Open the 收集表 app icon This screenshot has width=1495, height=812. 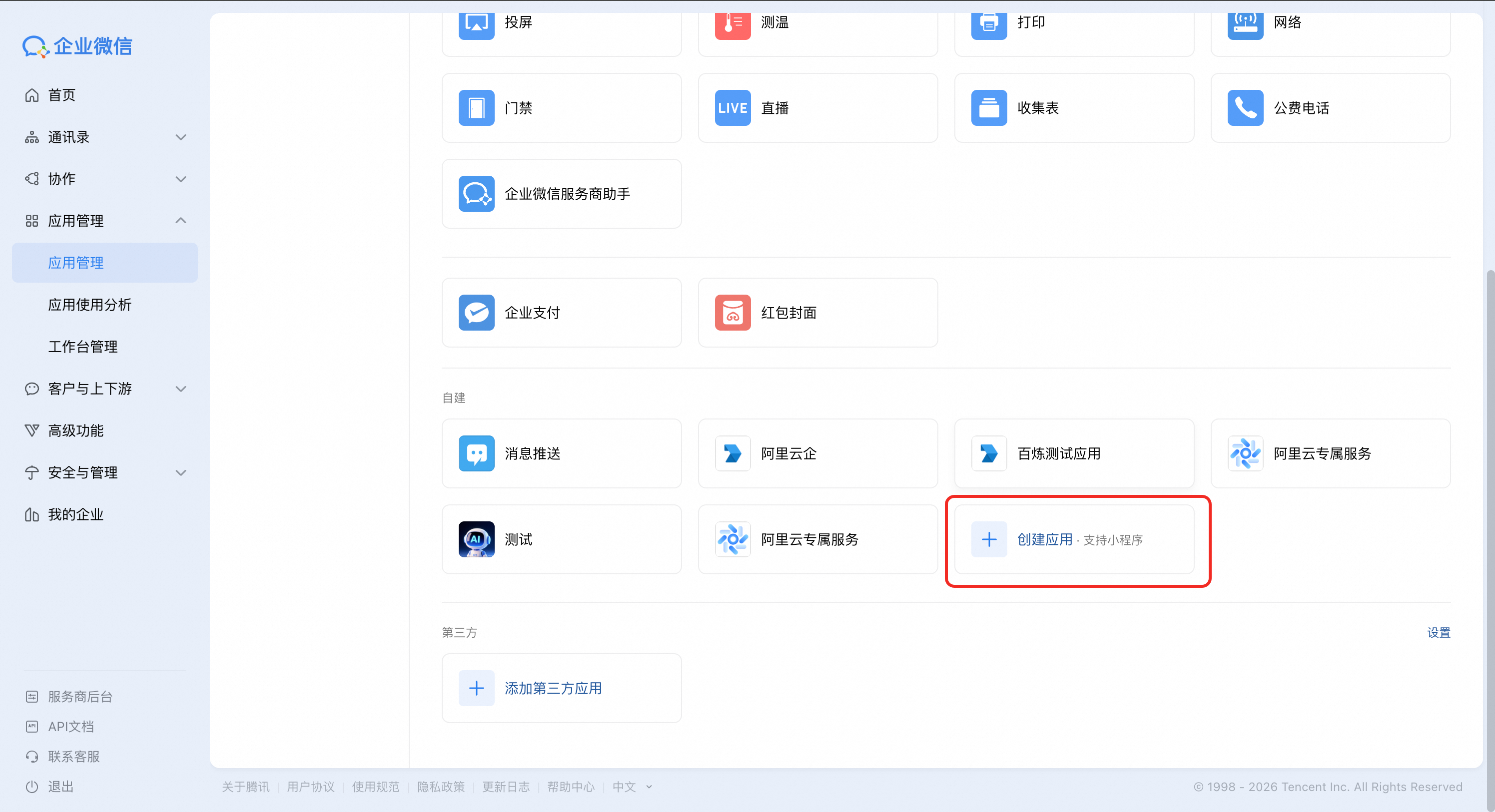click(989, 108)
